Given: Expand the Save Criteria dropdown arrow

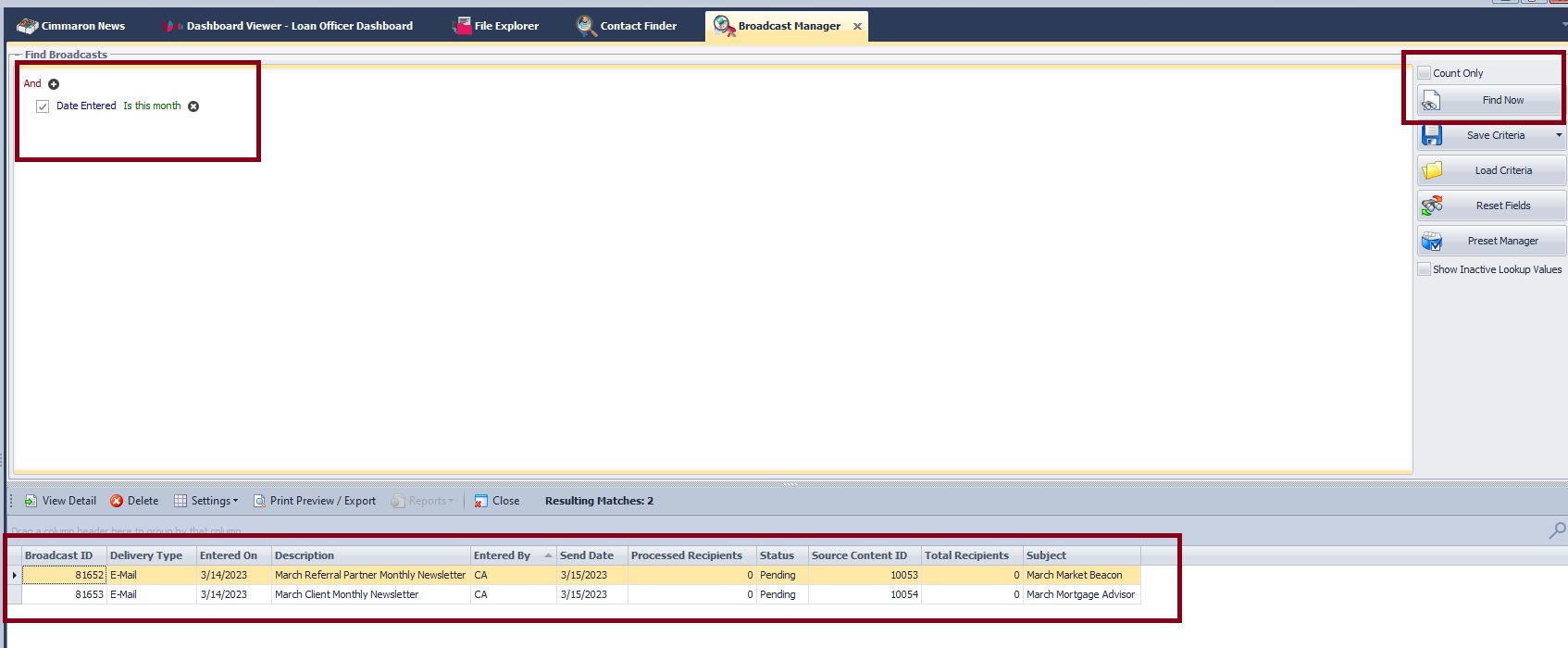Looking at the screenshot, I should (1559, 135).
